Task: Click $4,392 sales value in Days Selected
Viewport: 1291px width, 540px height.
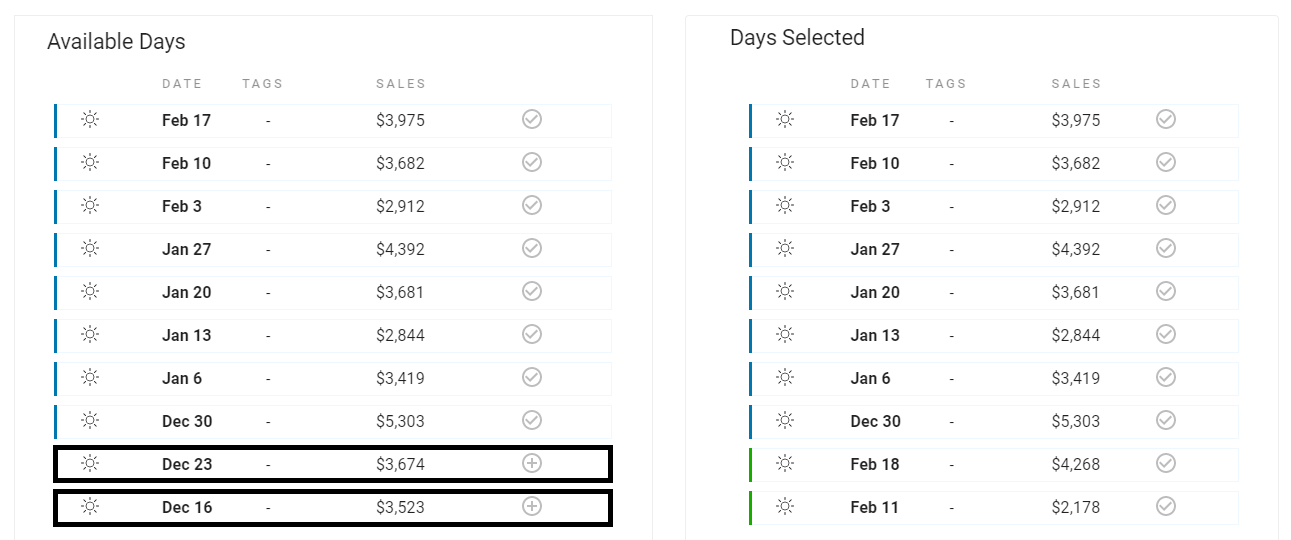Action: (x=1076, y=249)
